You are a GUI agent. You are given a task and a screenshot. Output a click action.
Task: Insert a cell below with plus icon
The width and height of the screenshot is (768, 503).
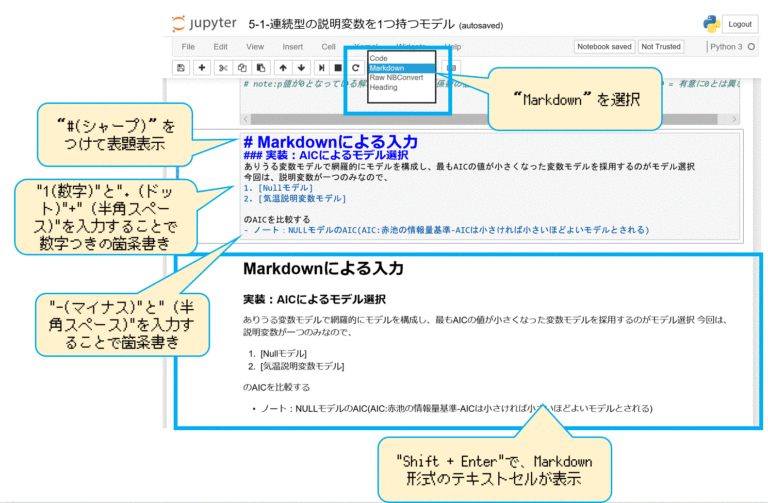(x=202, y=67)
